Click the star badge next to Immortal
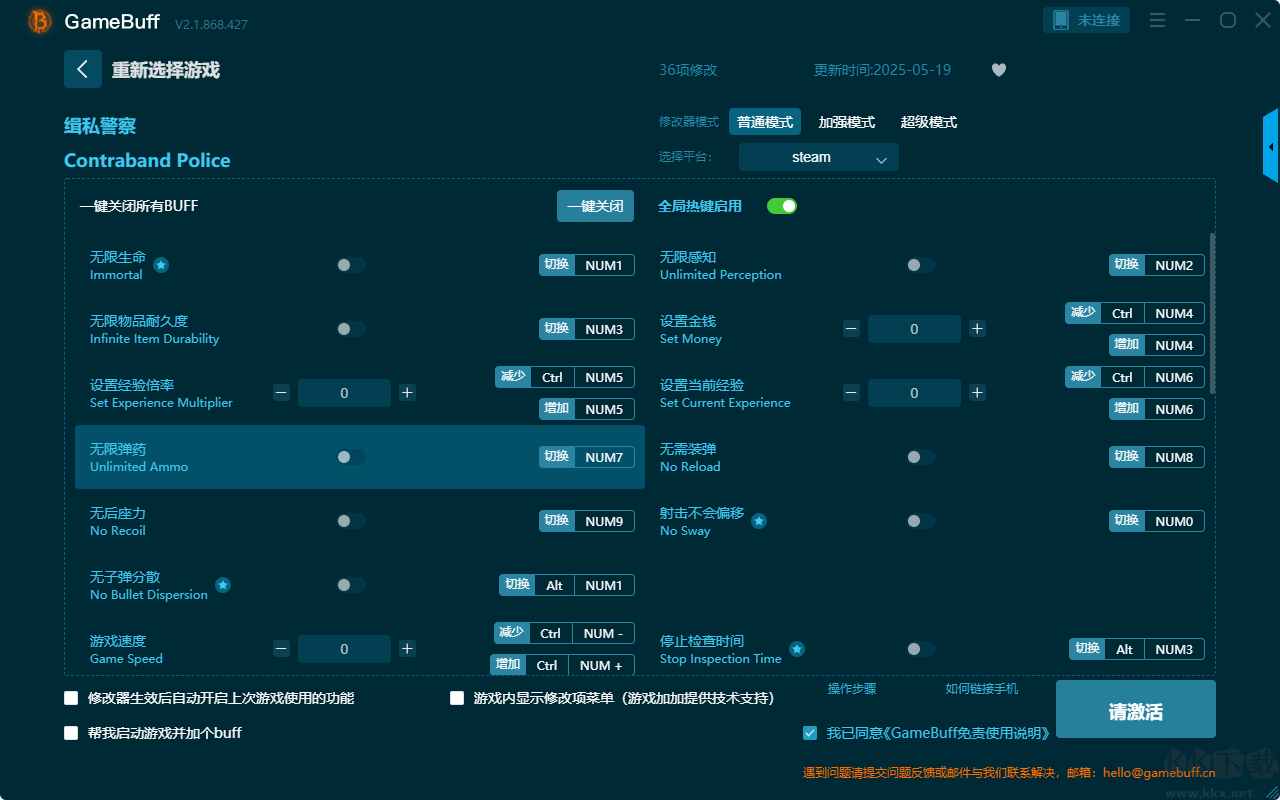The image size is (1280, 800). (x=161, y=265)
